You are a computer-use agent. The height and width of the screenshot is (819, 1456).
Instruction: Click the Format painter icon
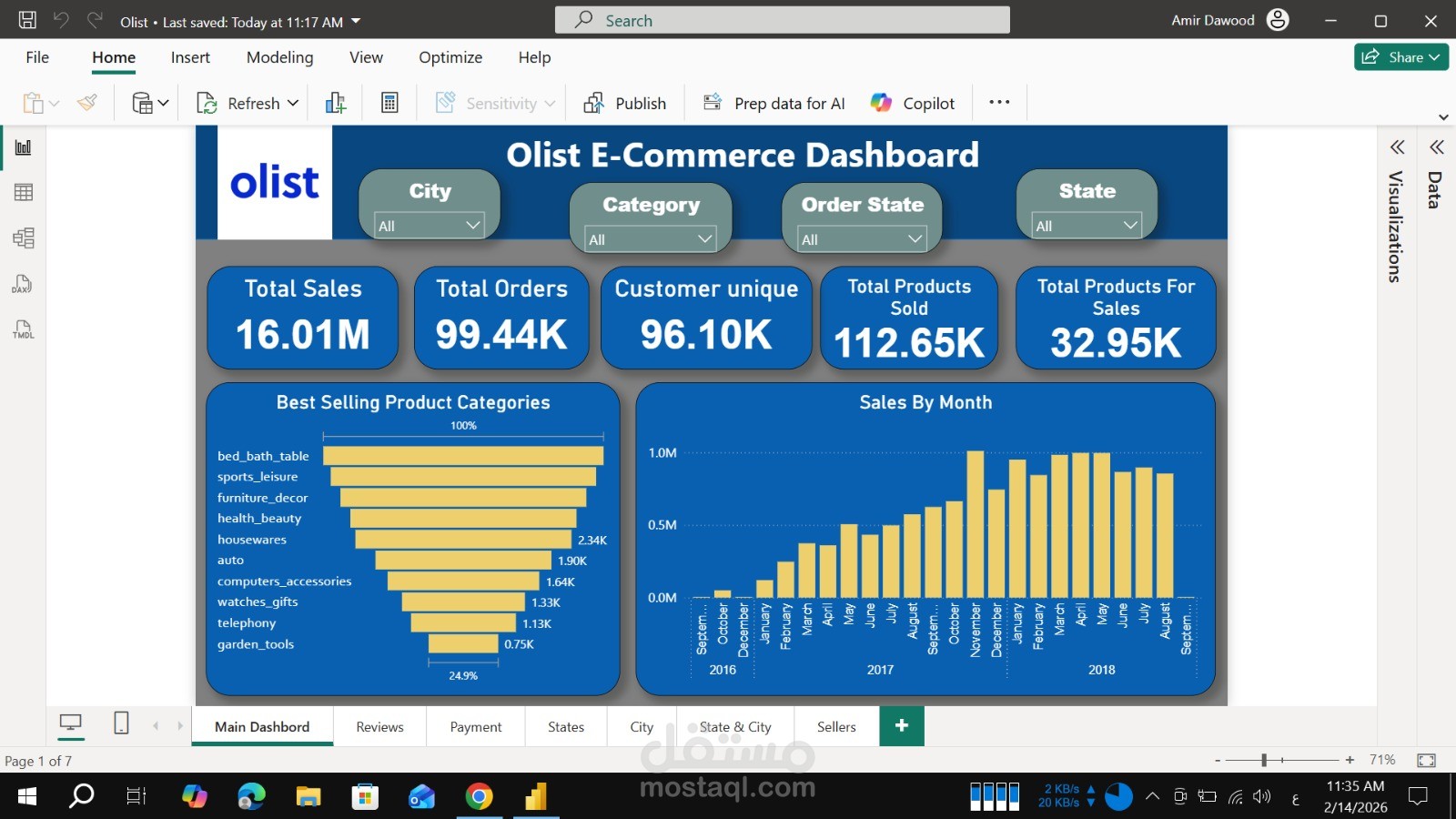point(87,103)
